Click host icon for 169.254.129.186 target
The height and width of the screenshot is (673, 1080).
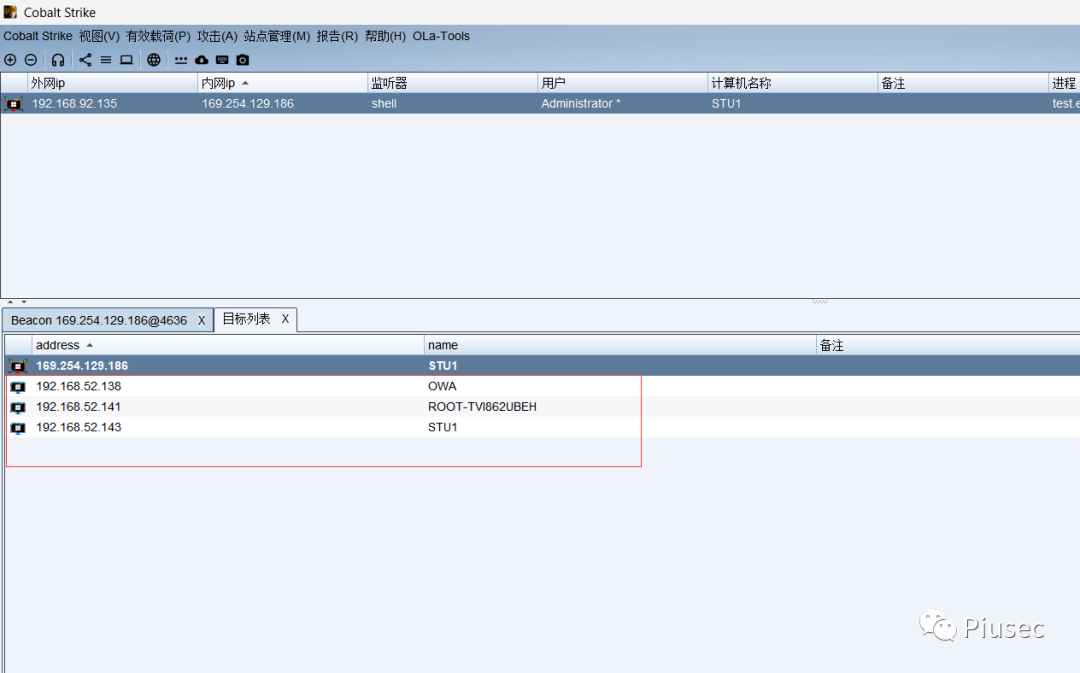pos(18,366)
